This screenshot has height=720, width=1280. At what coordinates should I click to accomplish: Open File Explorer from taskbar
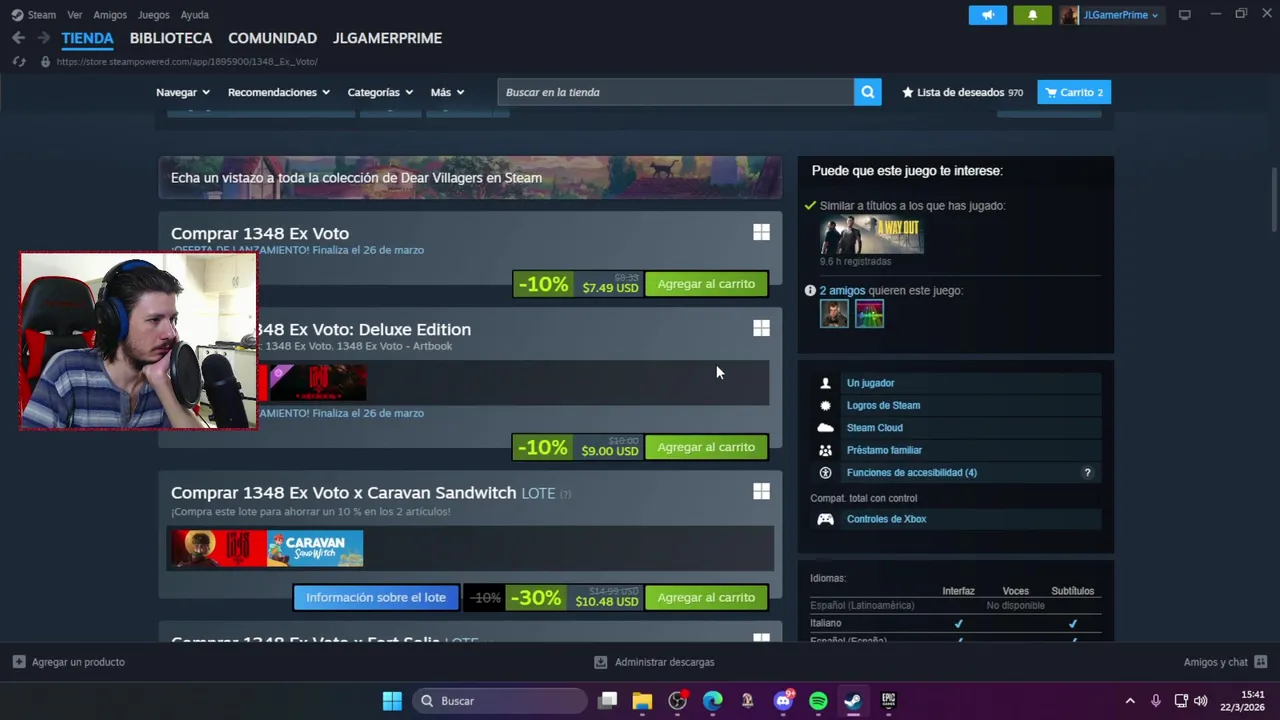(x=642, y=701)
